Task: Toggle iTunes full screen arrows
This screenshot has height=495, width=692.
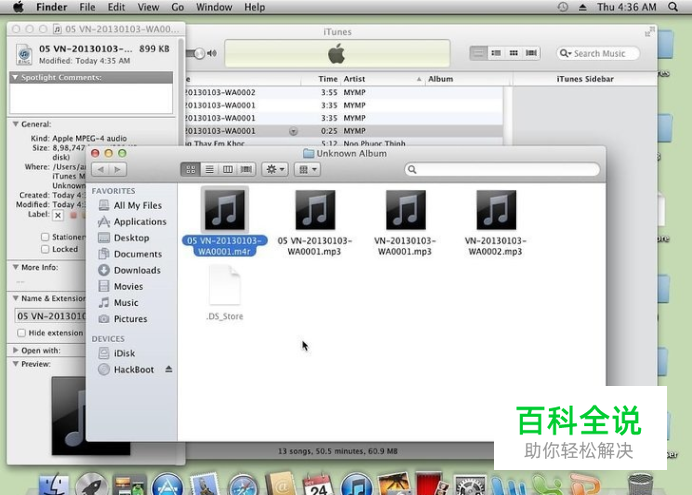Action: click(x=649, y=32)
